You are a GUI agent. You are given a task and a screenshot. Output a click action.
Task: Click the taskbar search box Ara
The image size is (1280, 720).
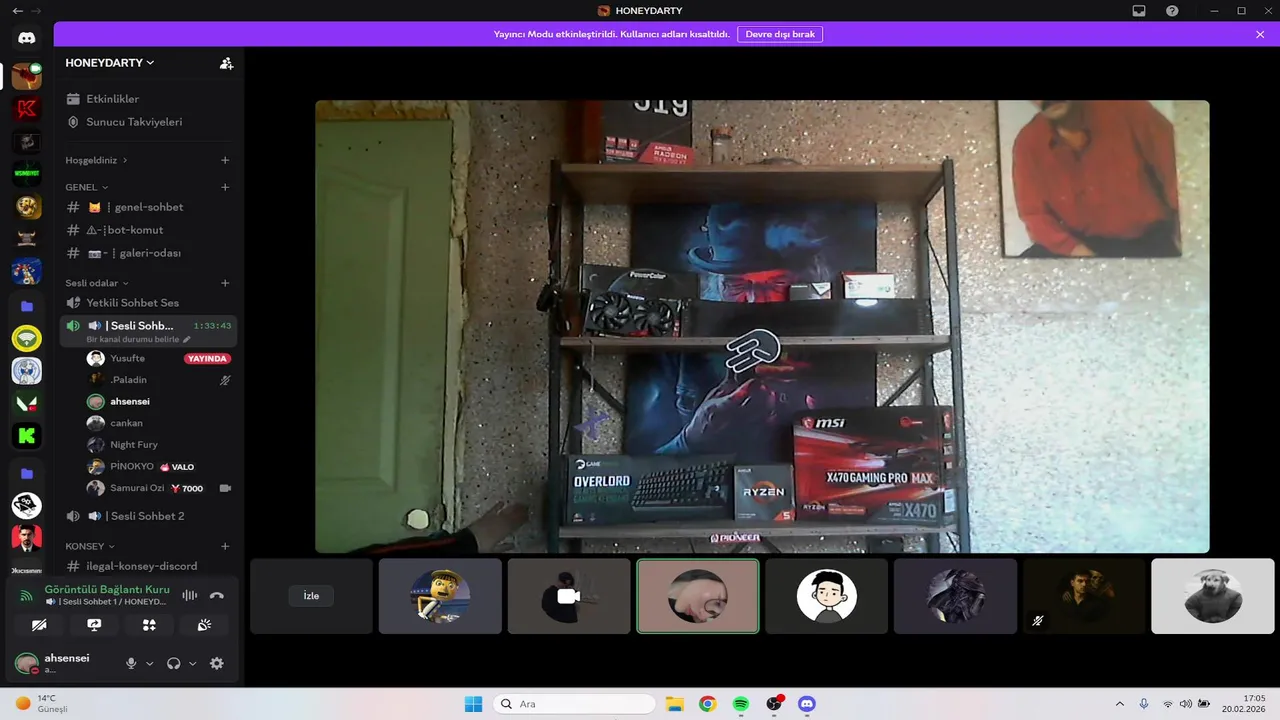coord(574,704)
